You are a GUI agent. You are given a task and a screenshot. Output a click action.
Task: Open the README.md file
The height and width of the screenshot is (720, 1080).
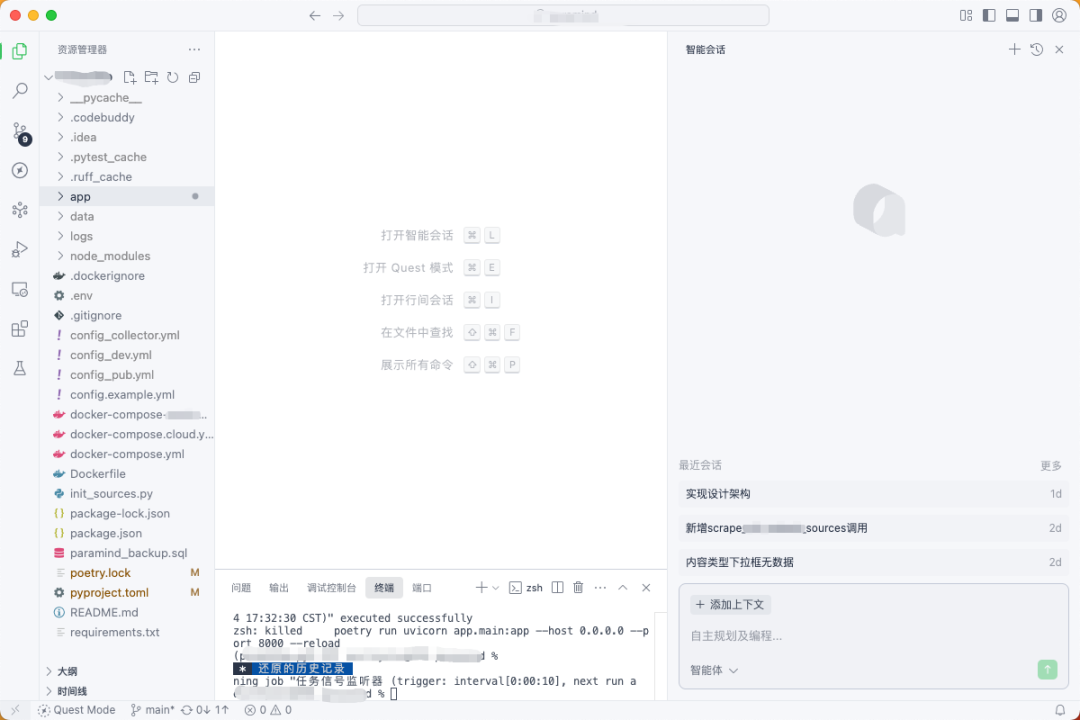coord(127,613)
